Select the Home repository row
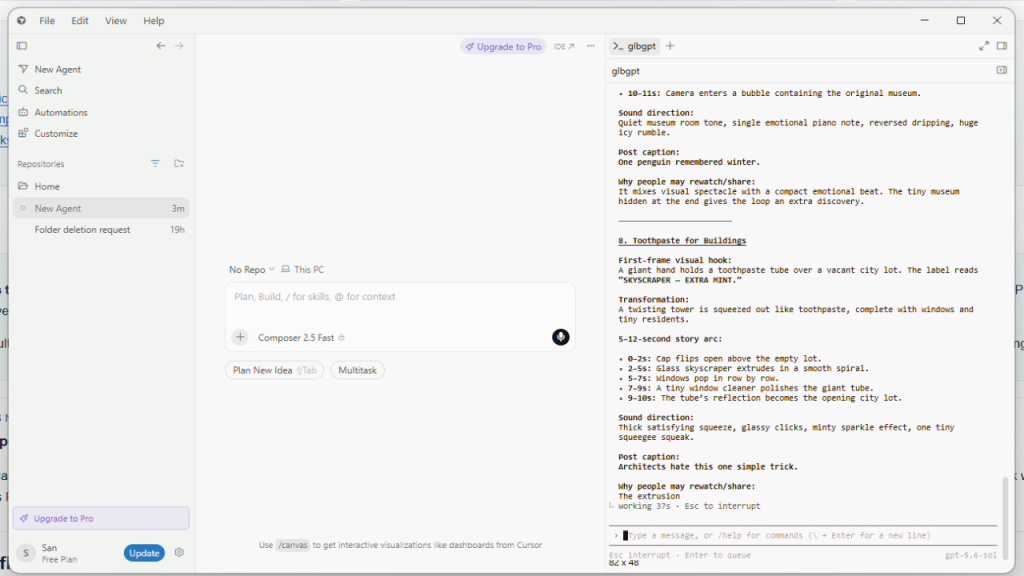 (x=101, y=186)
